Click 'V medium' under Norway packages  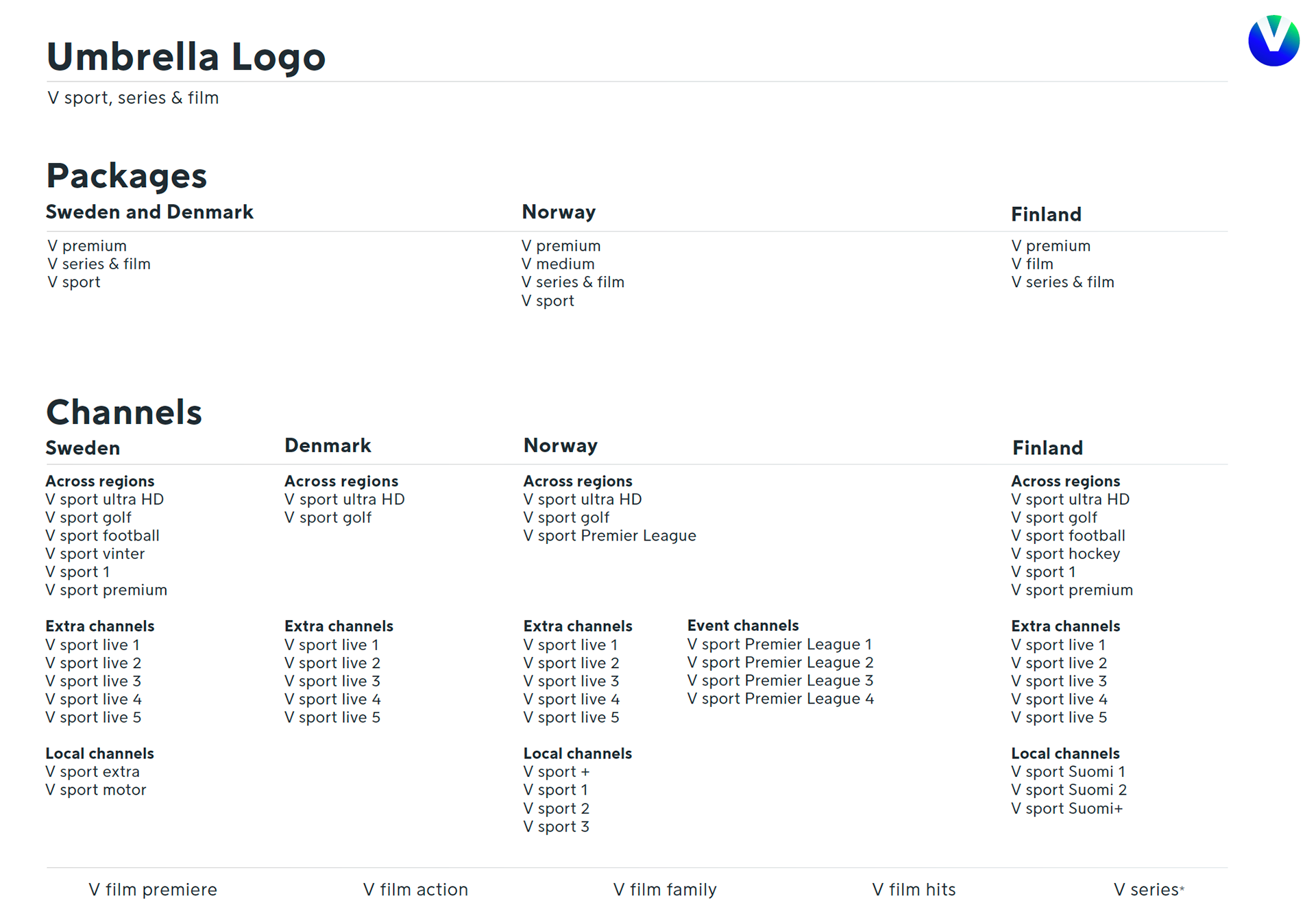click(x=558, y=264)
